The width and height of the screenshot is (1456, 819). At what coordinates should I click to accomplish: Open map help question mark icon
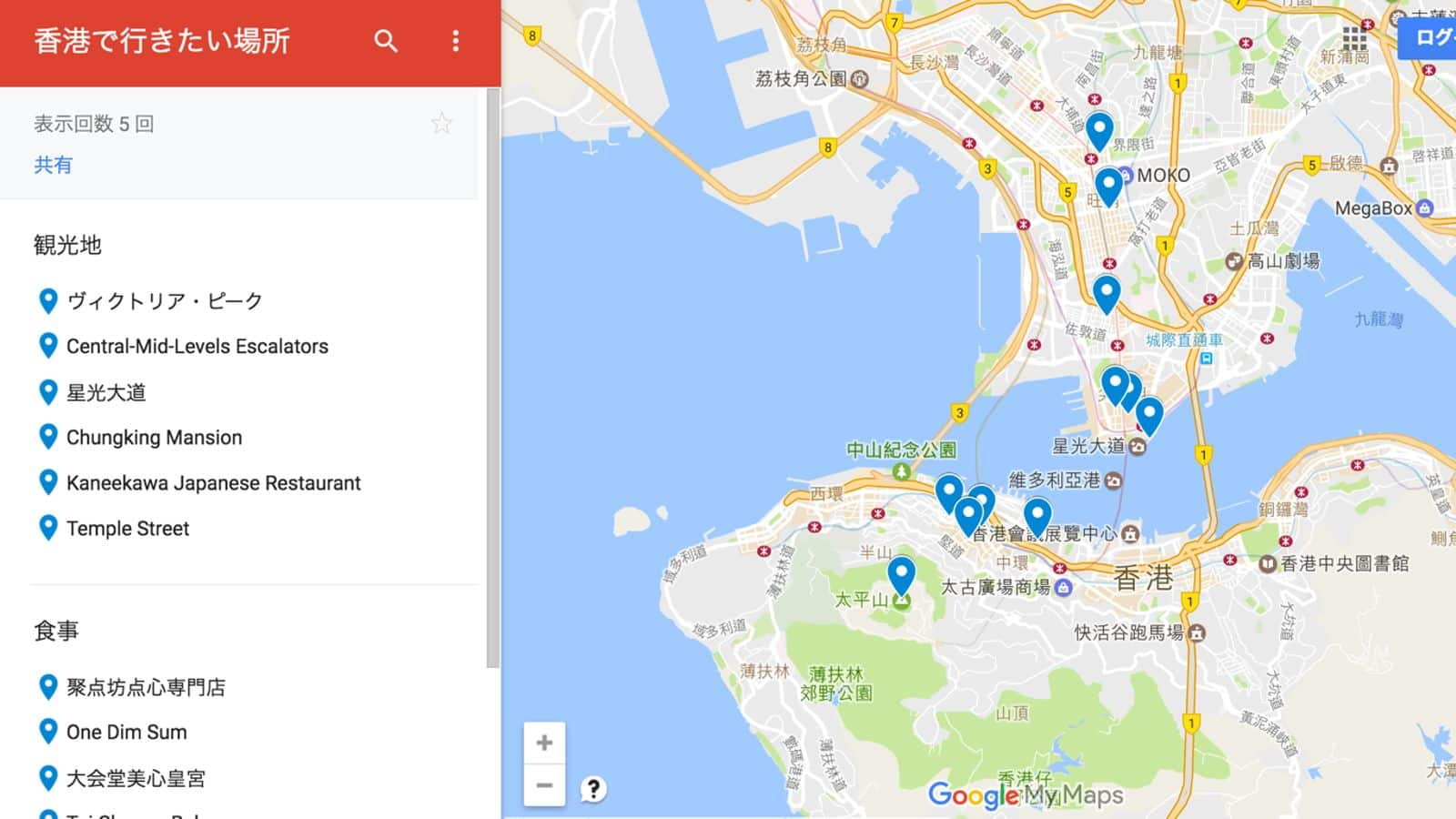click(x=592, y=789)
